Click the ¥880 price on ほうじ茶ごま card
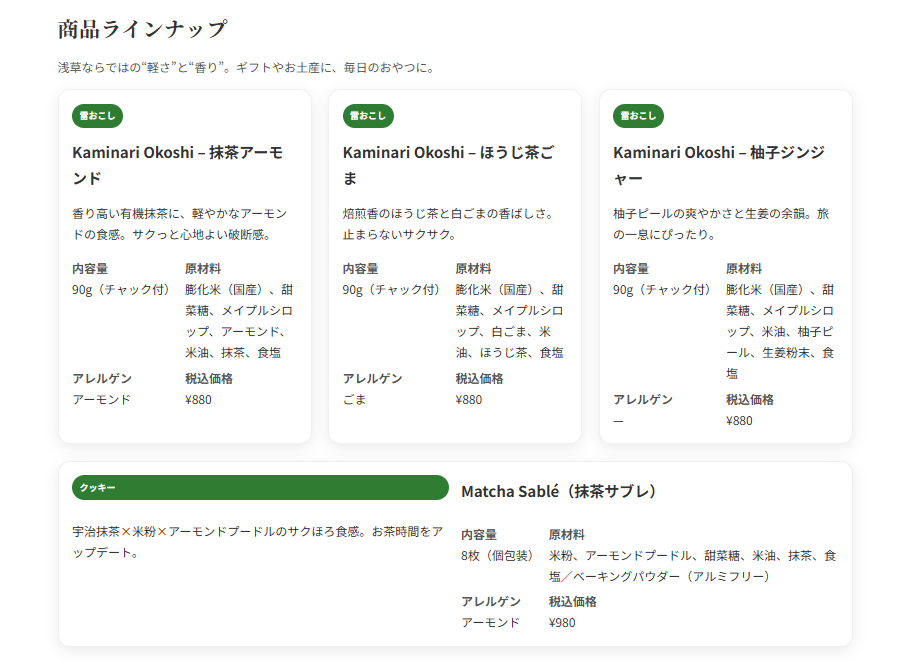900x663 pixels. 468,399
